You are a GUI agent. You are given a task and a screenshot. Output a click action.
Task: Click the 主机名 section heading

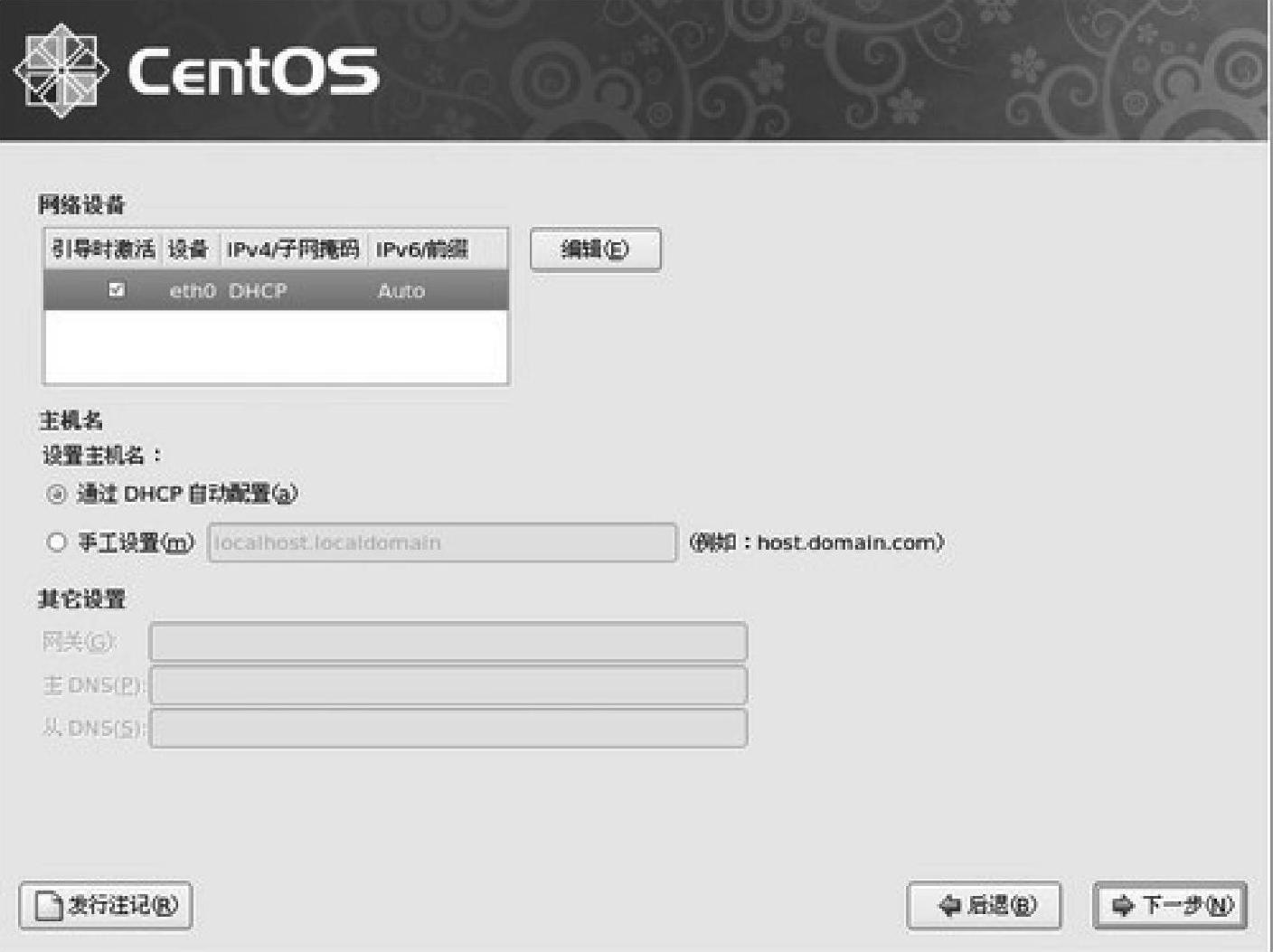71,420
